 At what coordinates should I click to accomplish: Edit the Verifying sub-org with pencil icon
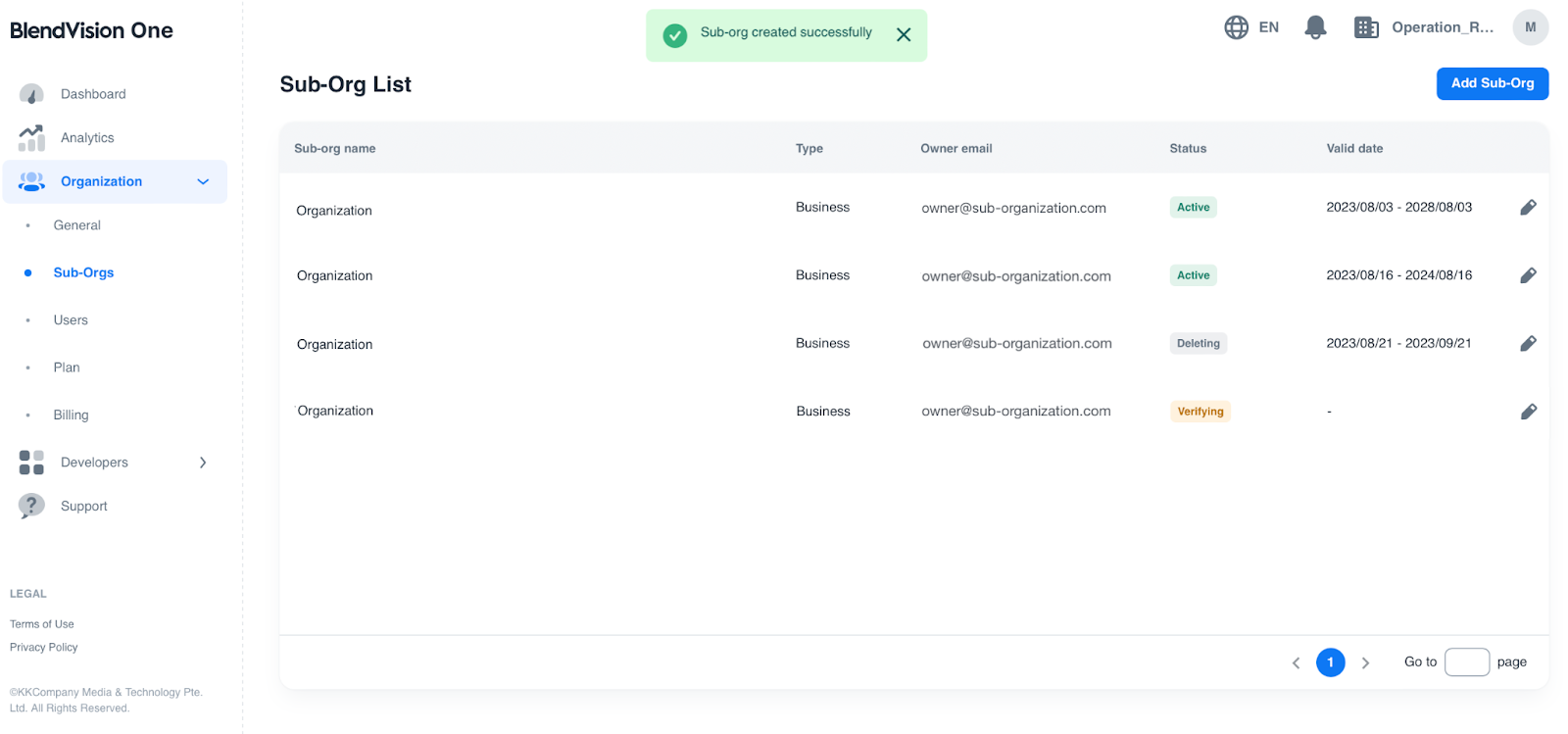pyautogui.click(x=1528, y=412)
